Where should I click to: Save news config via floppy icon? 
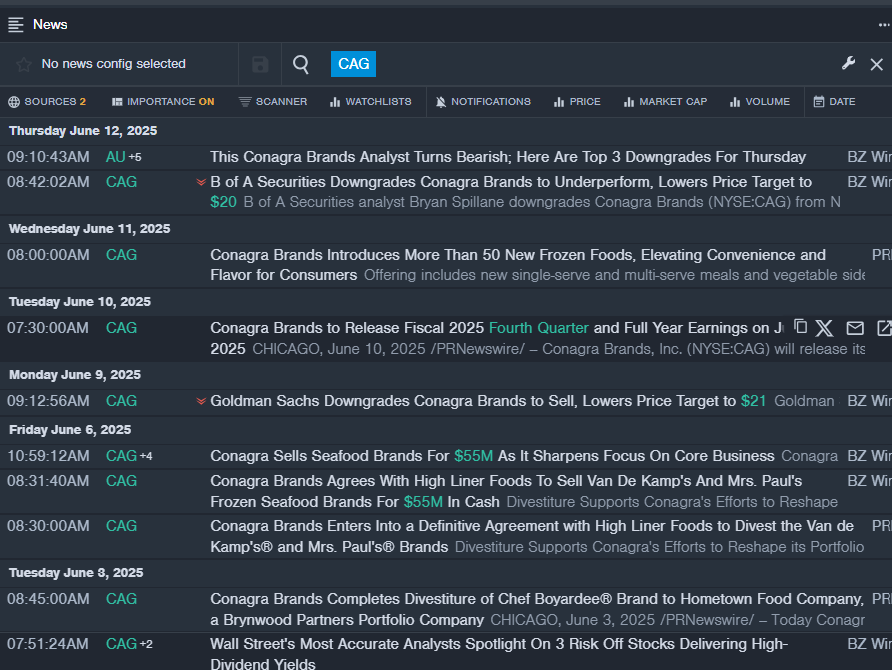pos(260,64)
